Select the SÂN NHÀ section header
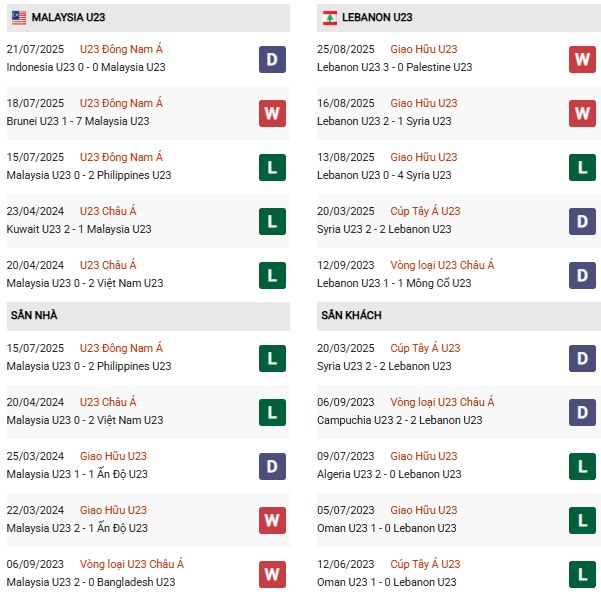601x600 pixels. pyautogui.click(x=34, y=315)
